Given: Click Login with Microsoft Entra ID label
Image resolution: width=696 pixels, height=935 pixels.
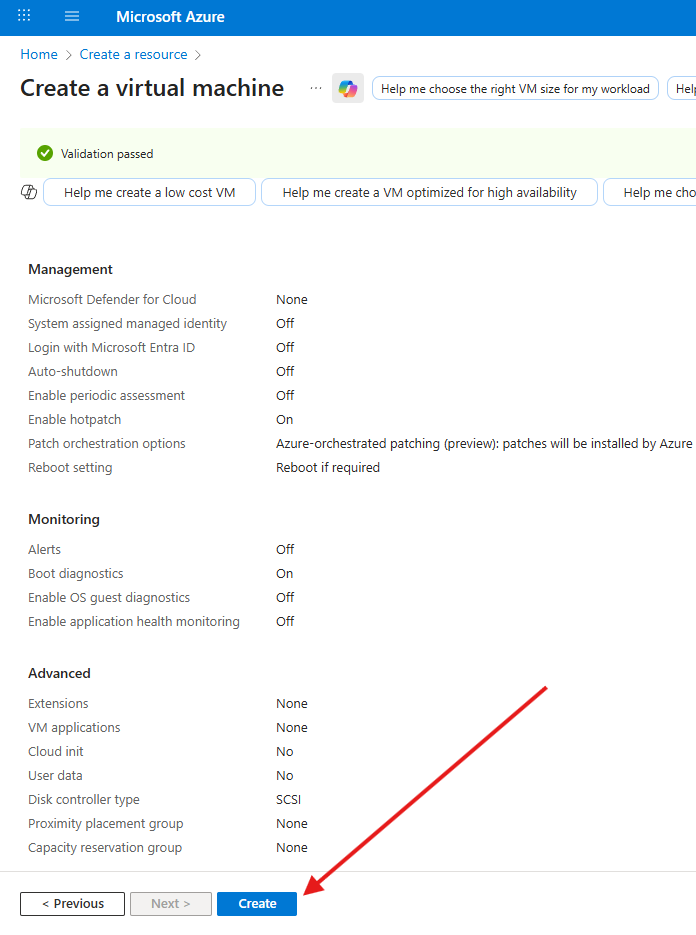Looking at the screenshot, I should 112,348.
